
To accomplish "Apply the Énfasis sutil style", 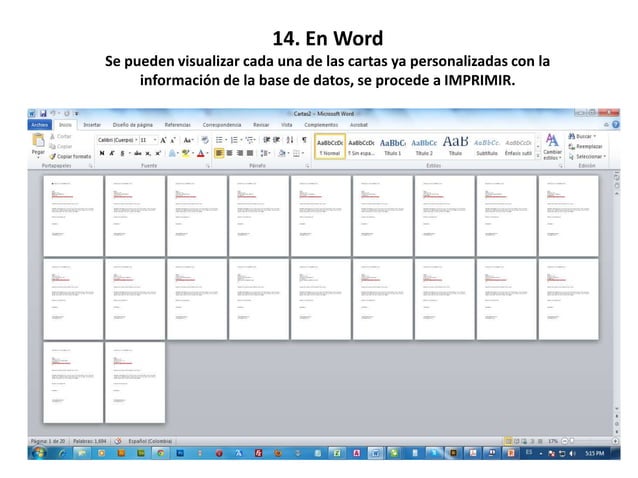I will (518, 146).
